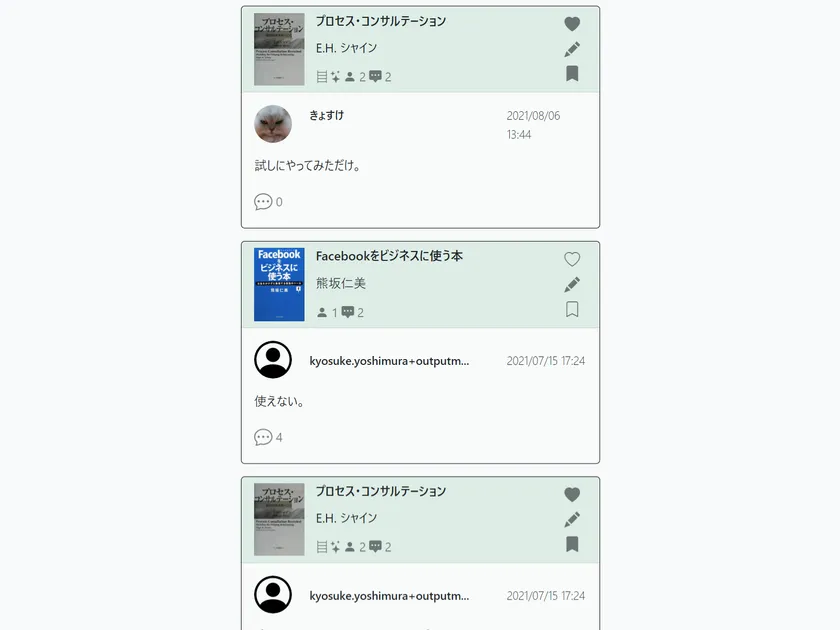The height and width of the screenshot is (630, 840).
Task: Open the Facebookをビジネスに使う本 title link
Action: coord(389,256)
